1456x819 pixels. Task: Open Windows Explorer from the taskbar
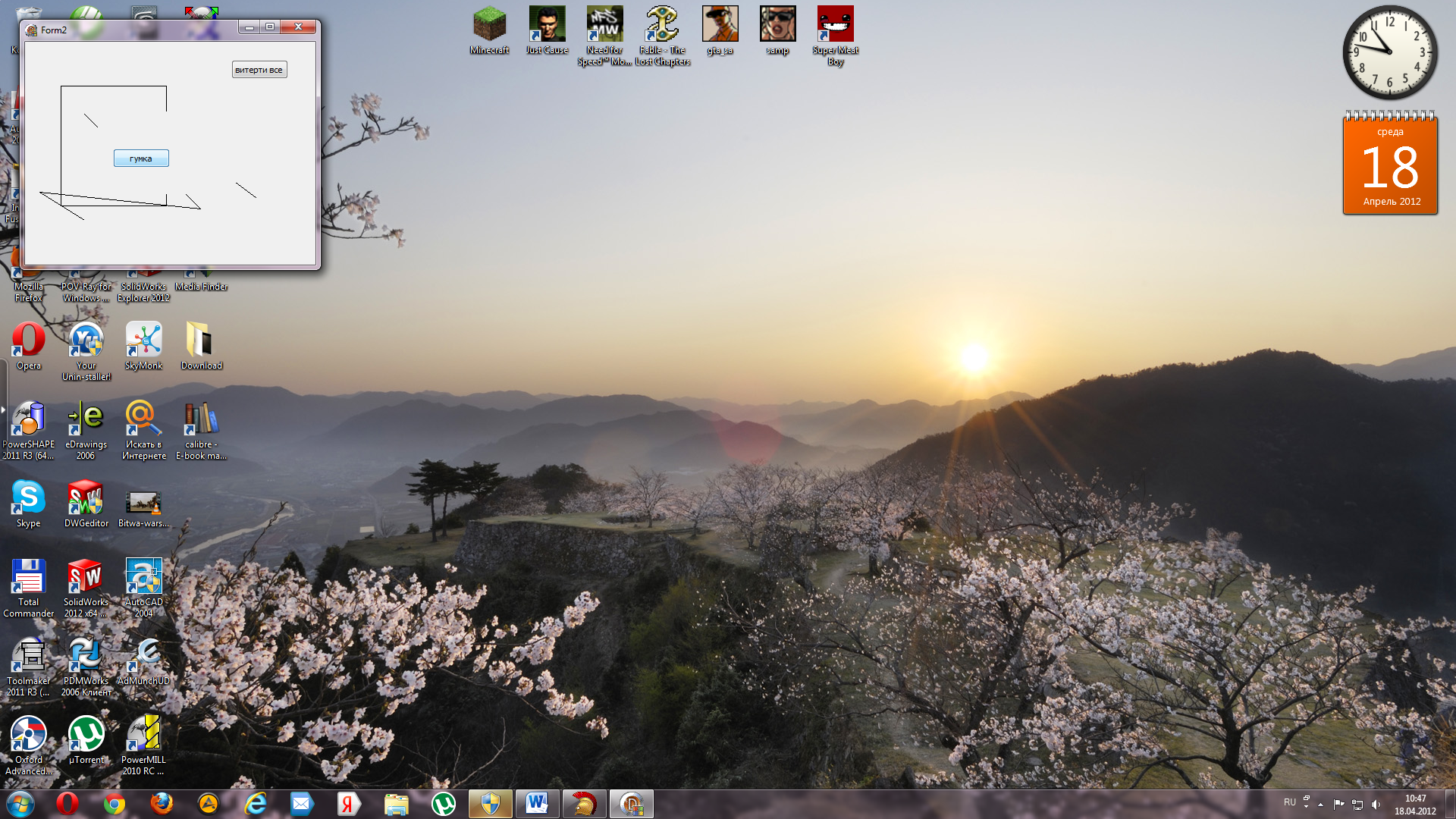397,804
